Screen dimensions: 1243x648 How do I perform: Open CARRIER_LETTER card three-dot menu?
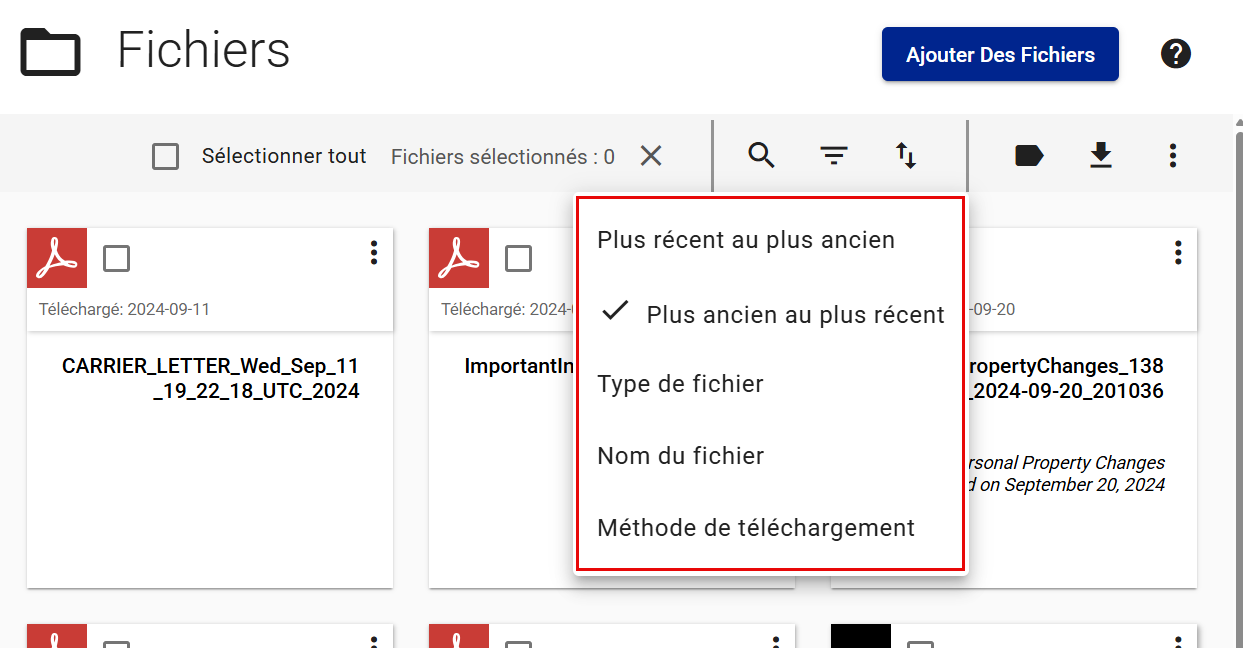(374, 253)
